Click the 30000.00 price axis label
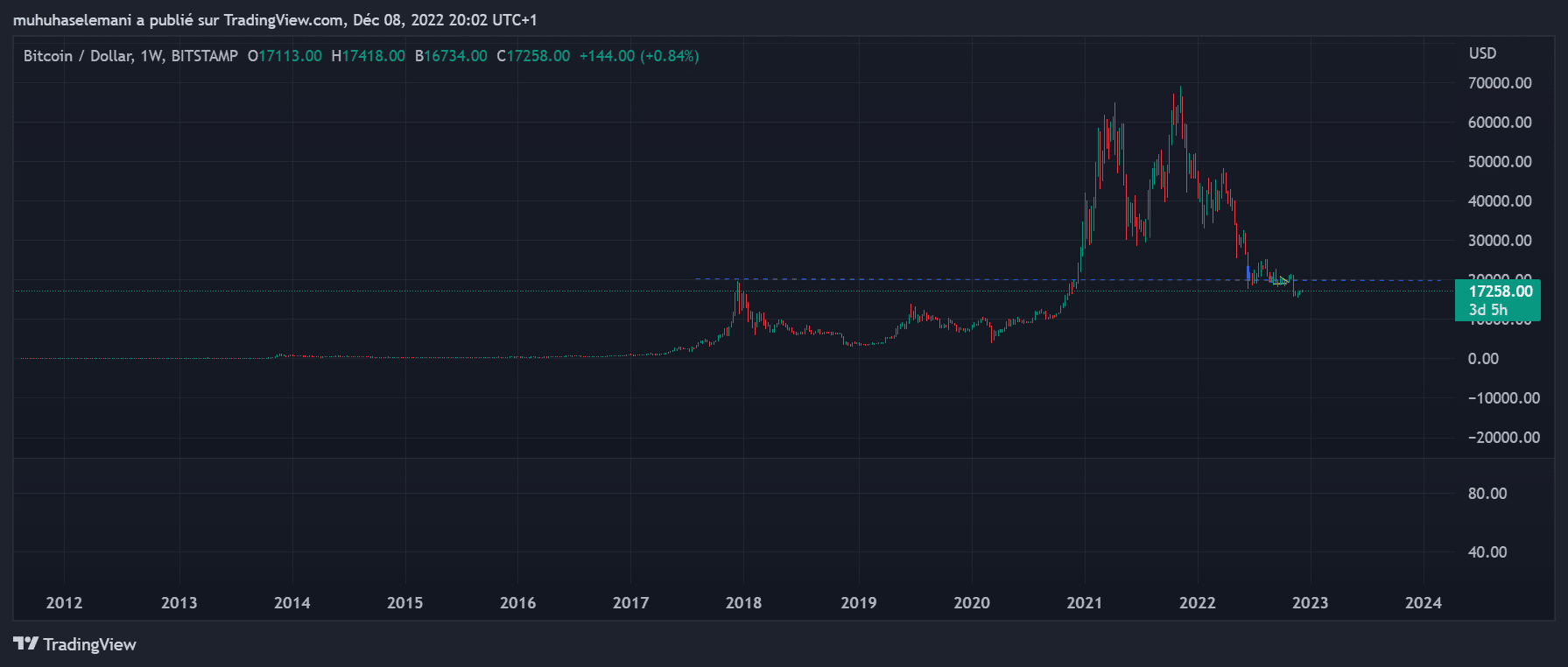 [x=1500, y=241]
